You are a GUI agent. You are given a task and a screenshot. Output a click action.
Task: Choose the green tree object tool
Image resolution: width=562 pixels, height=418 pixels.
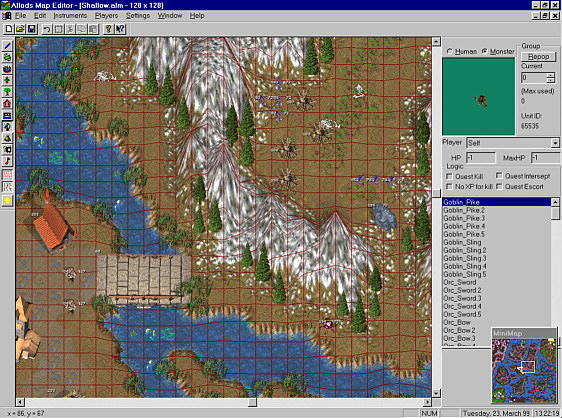8,92
